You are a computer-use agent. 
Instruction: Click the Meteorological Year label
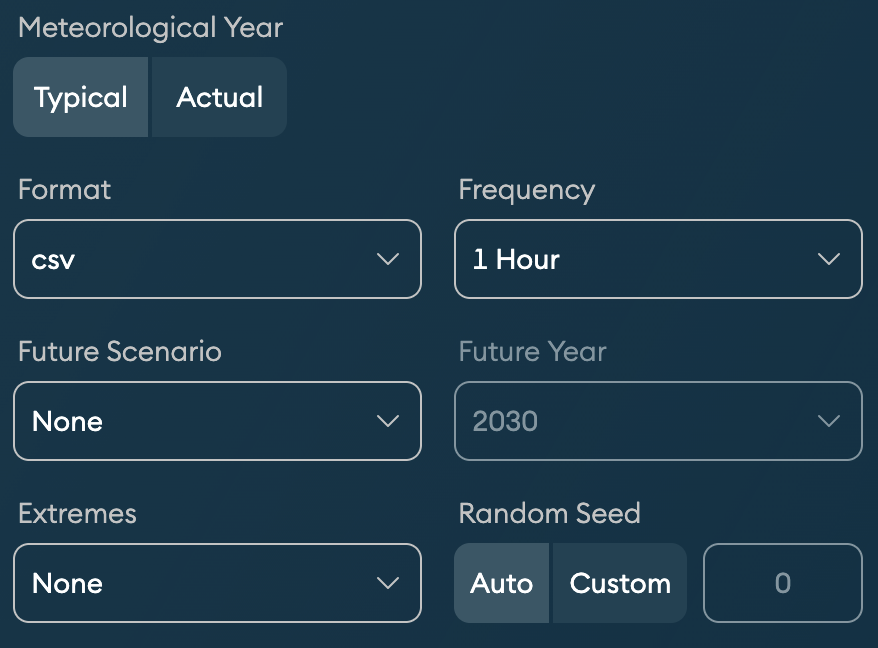150,28
